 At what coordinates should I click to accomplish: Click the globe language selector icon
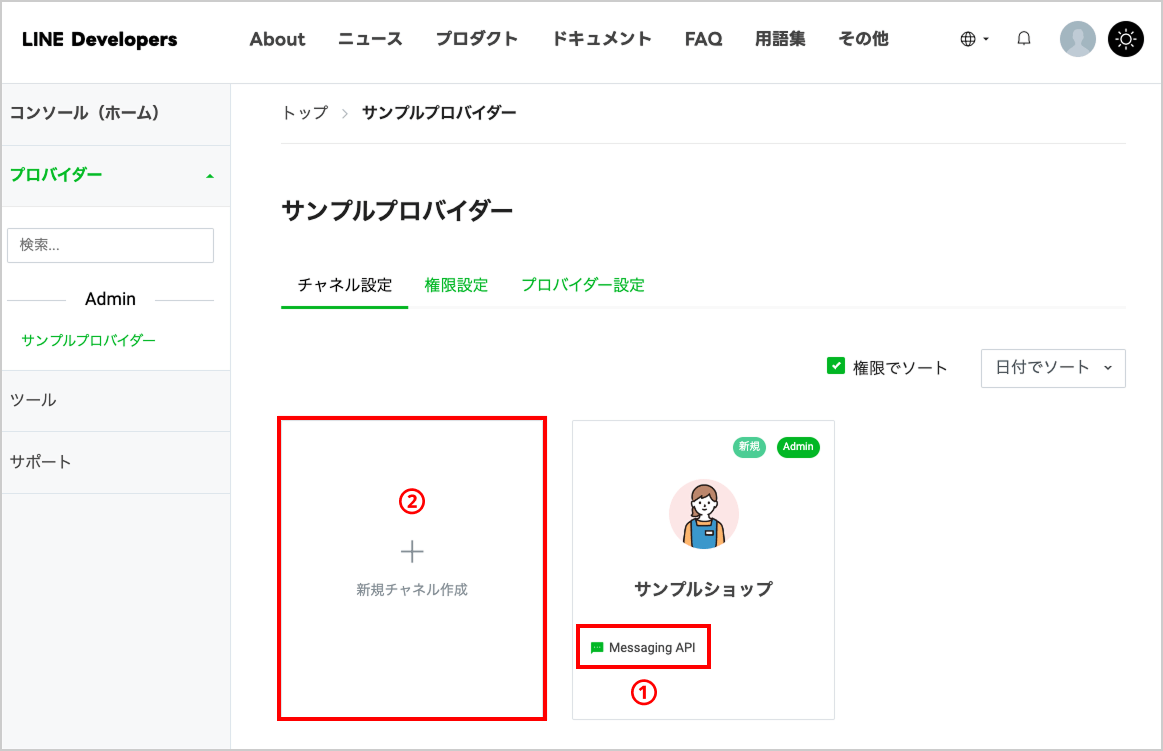click(967, 39)
